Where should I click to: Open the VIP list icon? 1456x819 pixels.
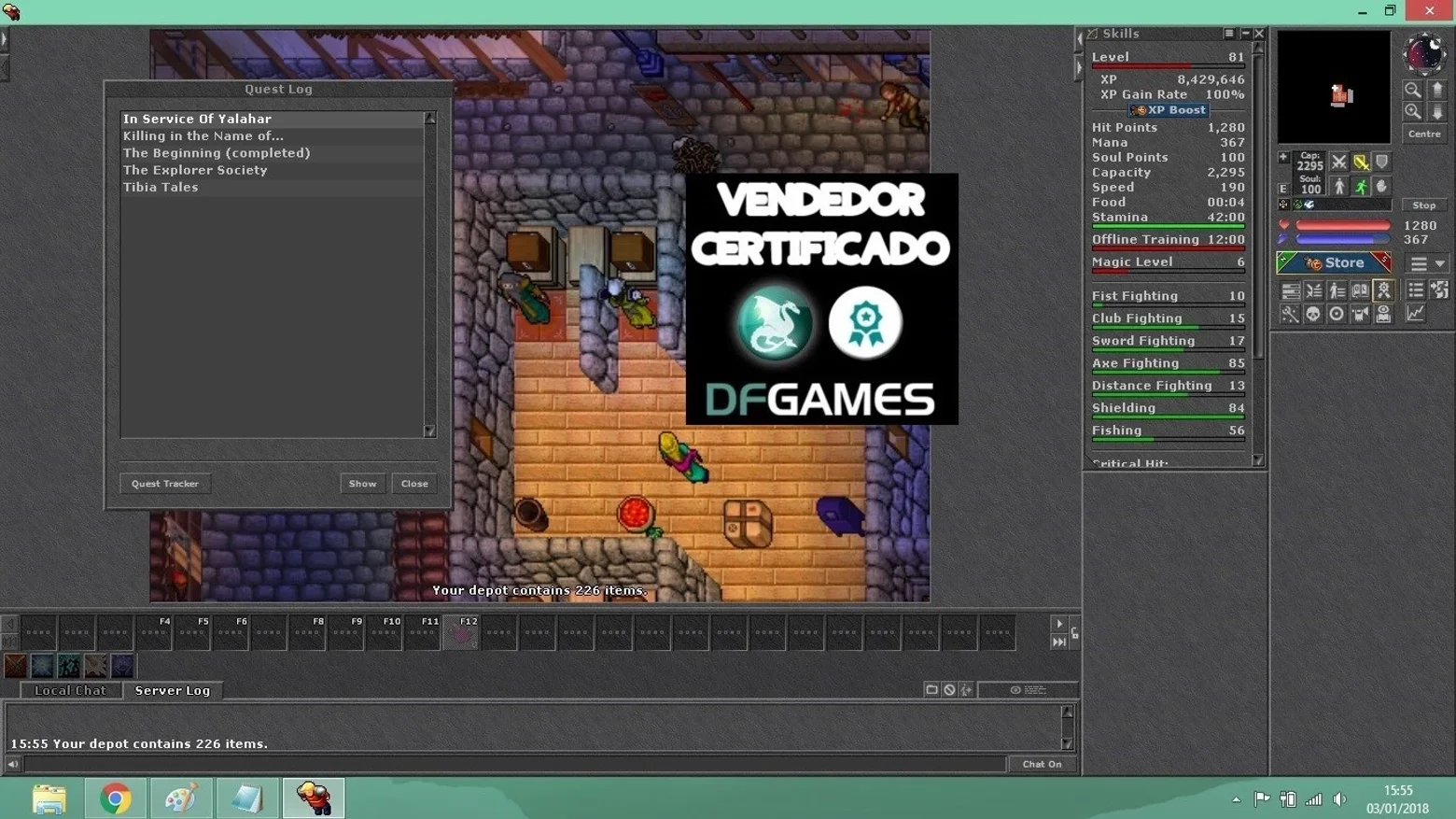tap(1337, 290)
